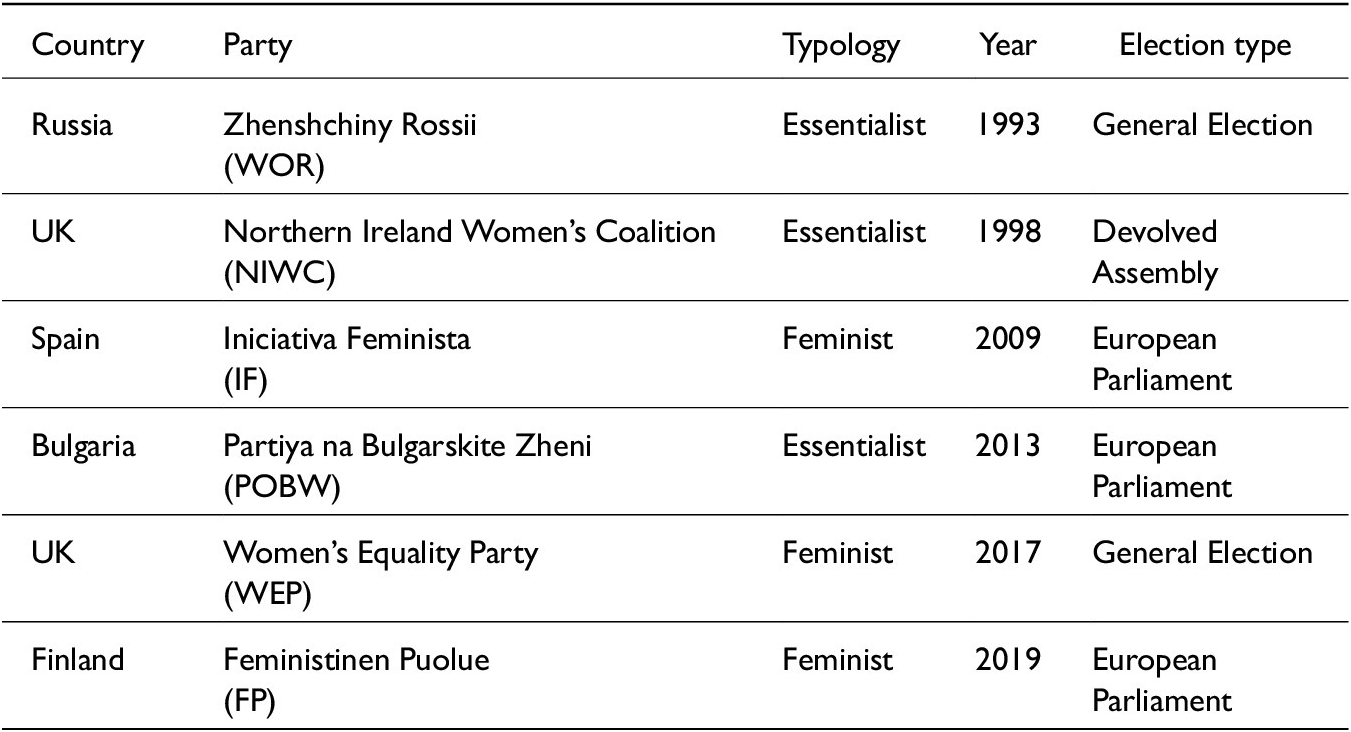
Task: Click the Finland country cell
Action: (78, 660)
